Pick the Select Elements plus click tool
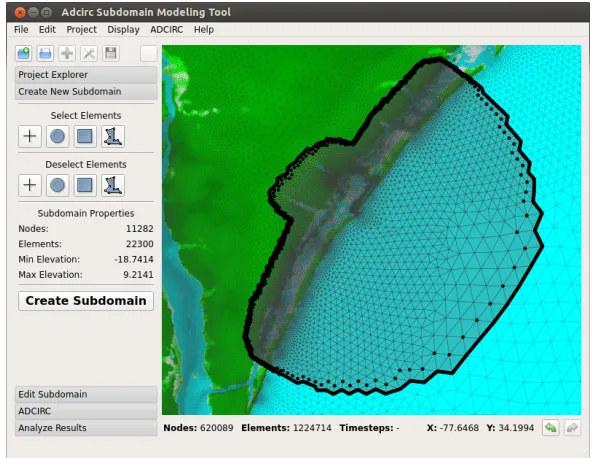This screenshot has width=596, height=458. pos(30,136)
